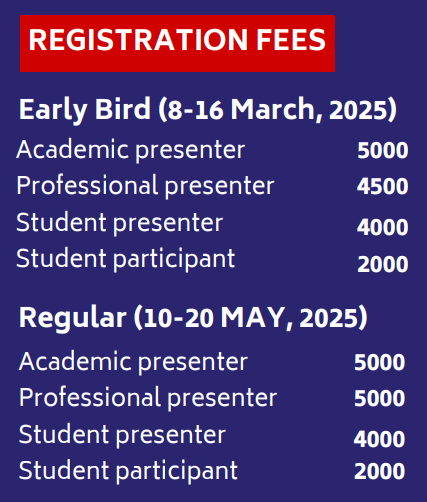The image size is (427, 502).
Task: Click the Regular Student participant fee 2000
Action: [380, 472]
